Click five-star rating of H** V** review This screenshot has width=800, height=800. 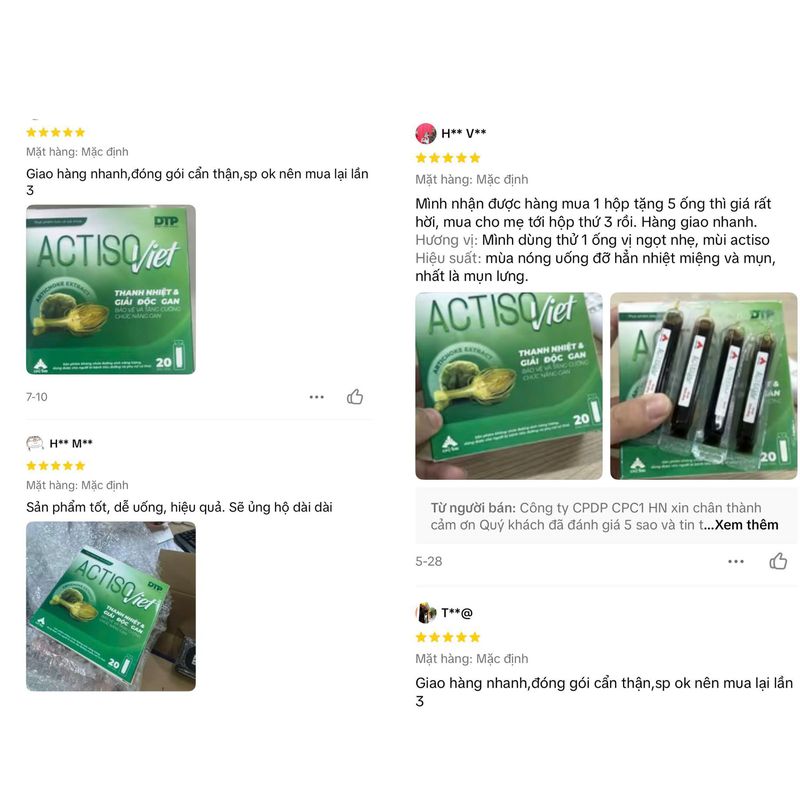click(448, 158)
